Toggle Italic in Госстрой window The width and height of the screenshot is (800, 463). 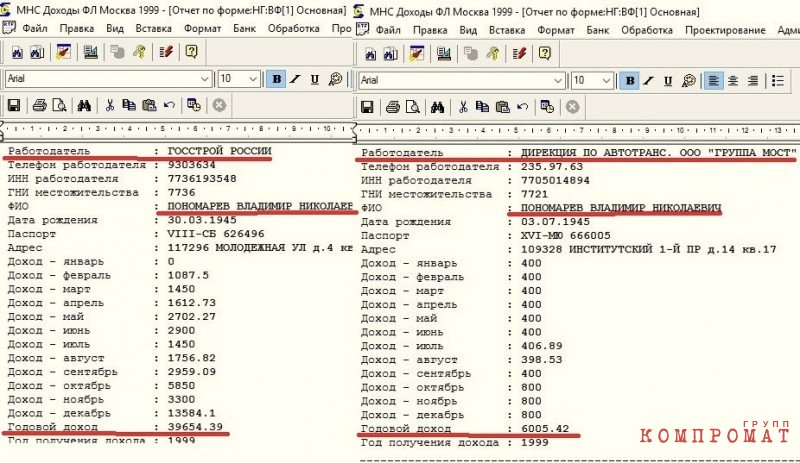295,79
